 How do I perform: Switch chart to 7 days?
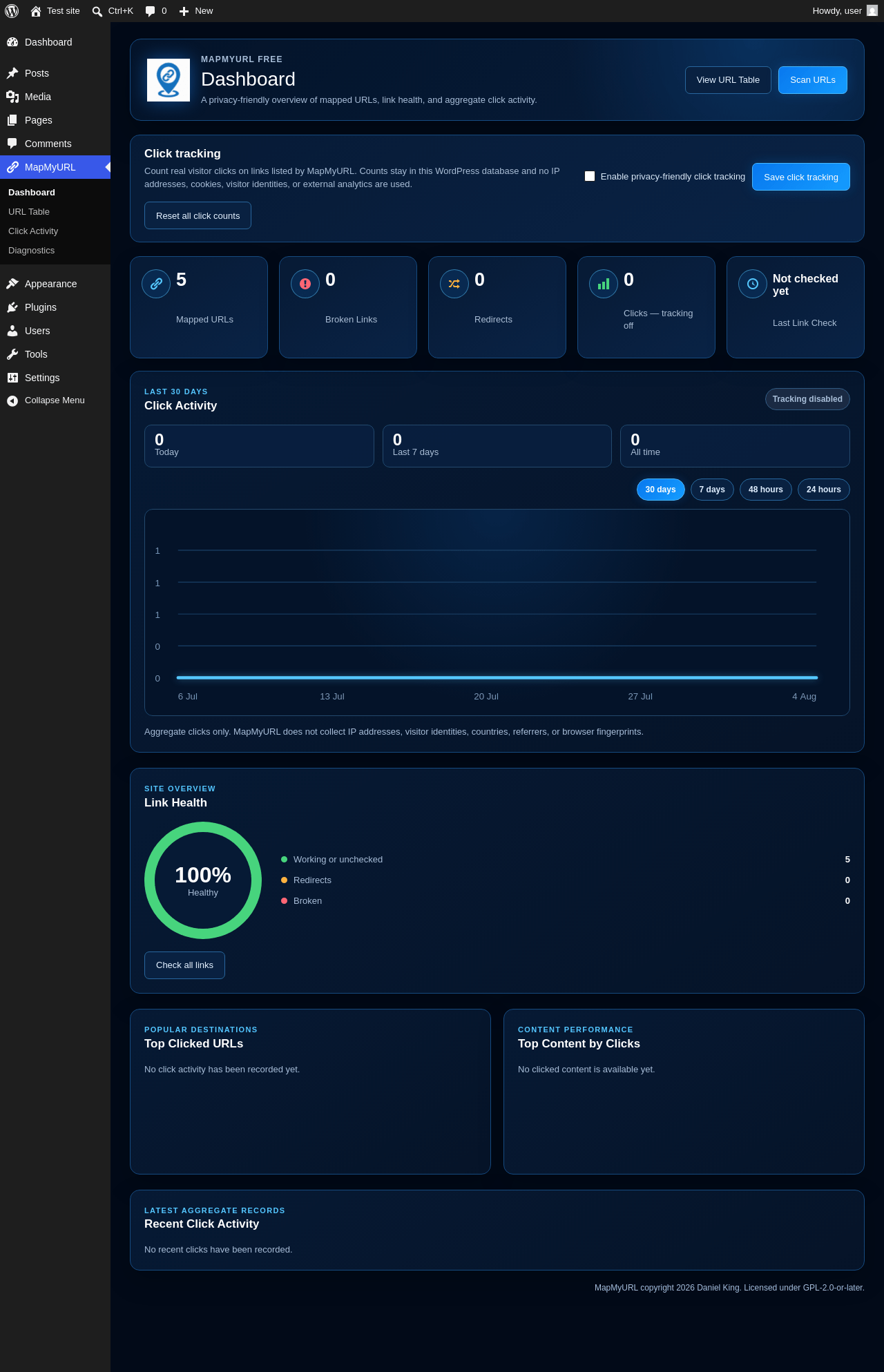712,490
